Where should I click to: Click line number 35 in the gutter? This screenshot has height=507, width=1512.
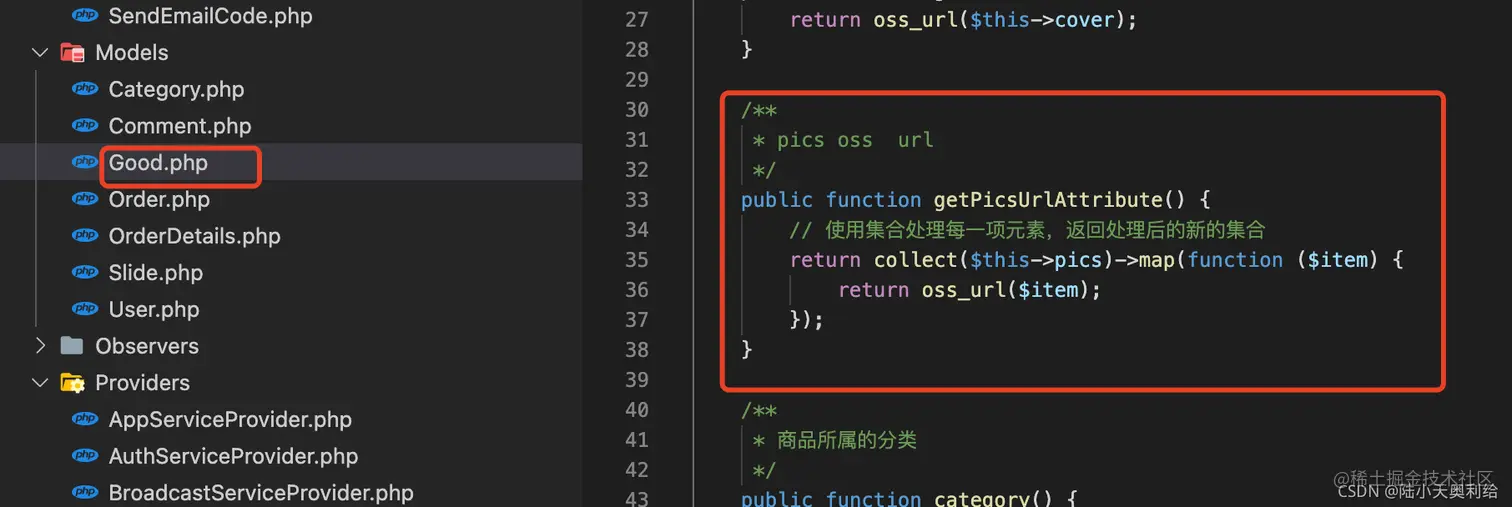[x=637, y=259]
